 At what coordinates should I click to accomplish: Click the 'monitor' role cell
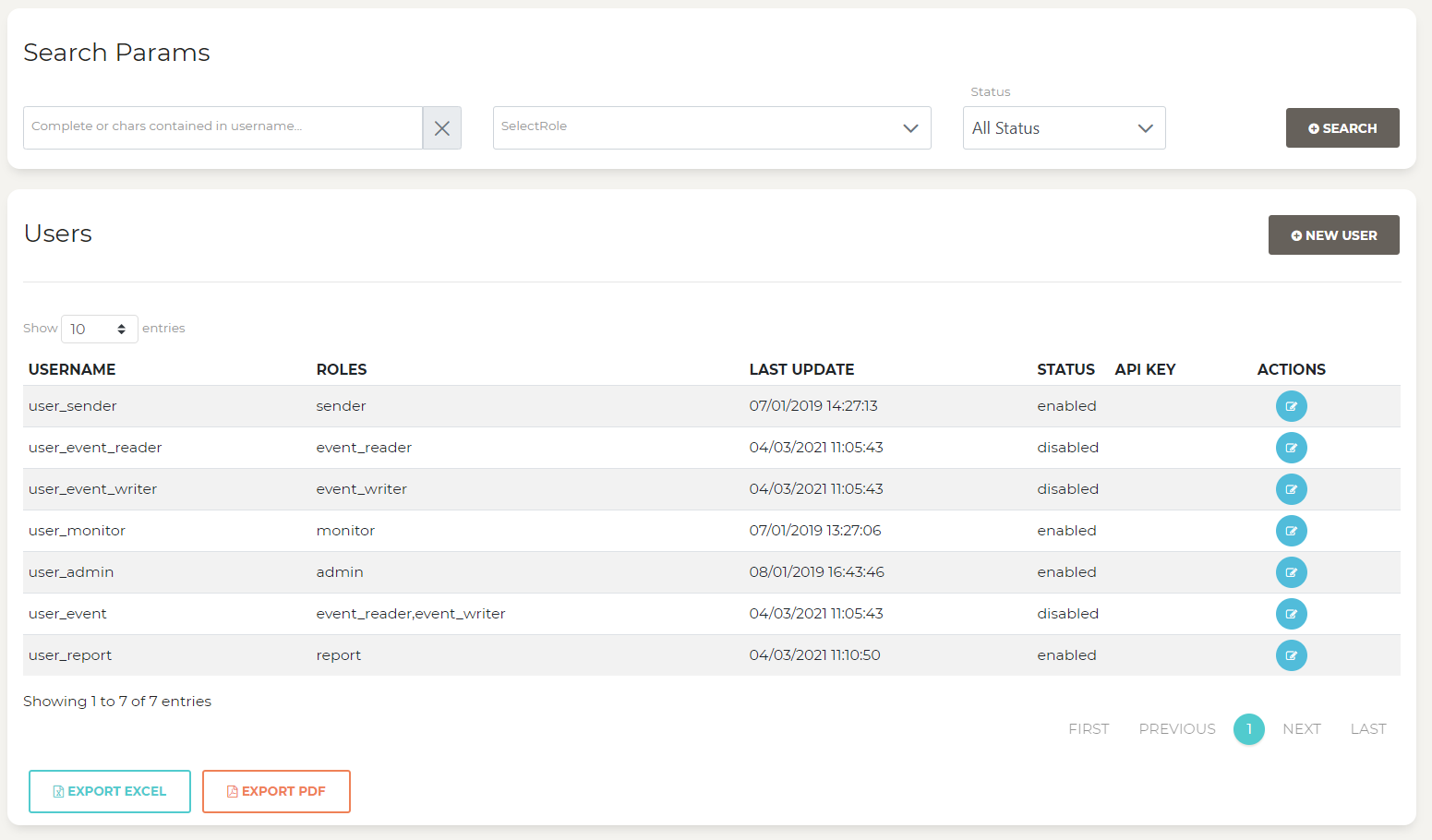(345, 531)
